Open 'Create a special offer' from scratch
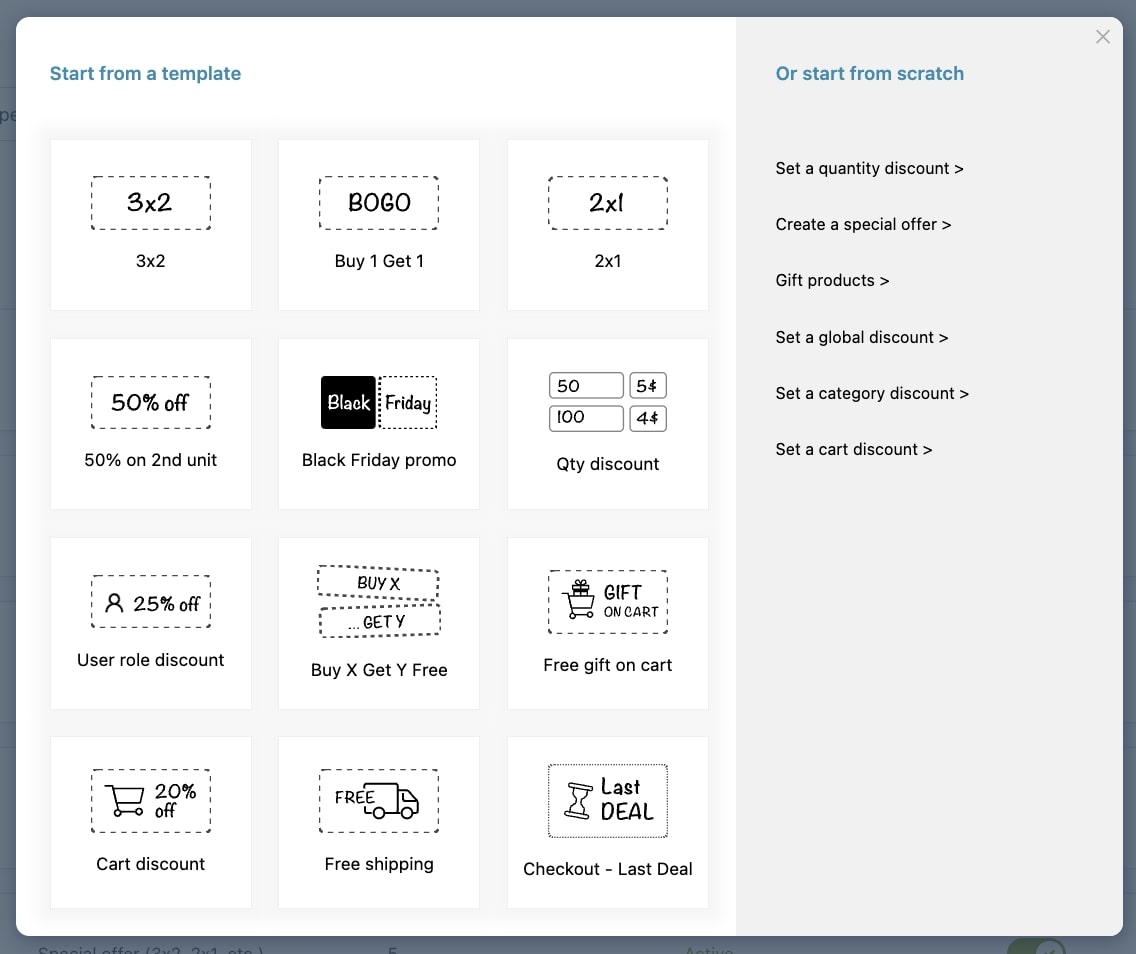This screenshot has width=1136, height=954. (x=863, y=224)
